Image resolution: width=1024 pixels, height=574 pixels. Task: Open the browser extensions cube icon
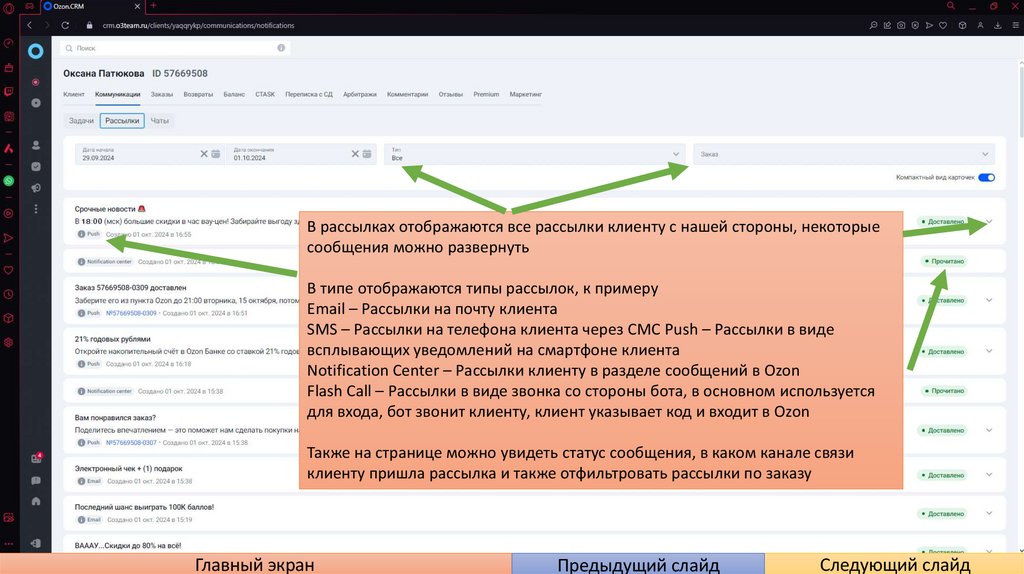[963, 25]
